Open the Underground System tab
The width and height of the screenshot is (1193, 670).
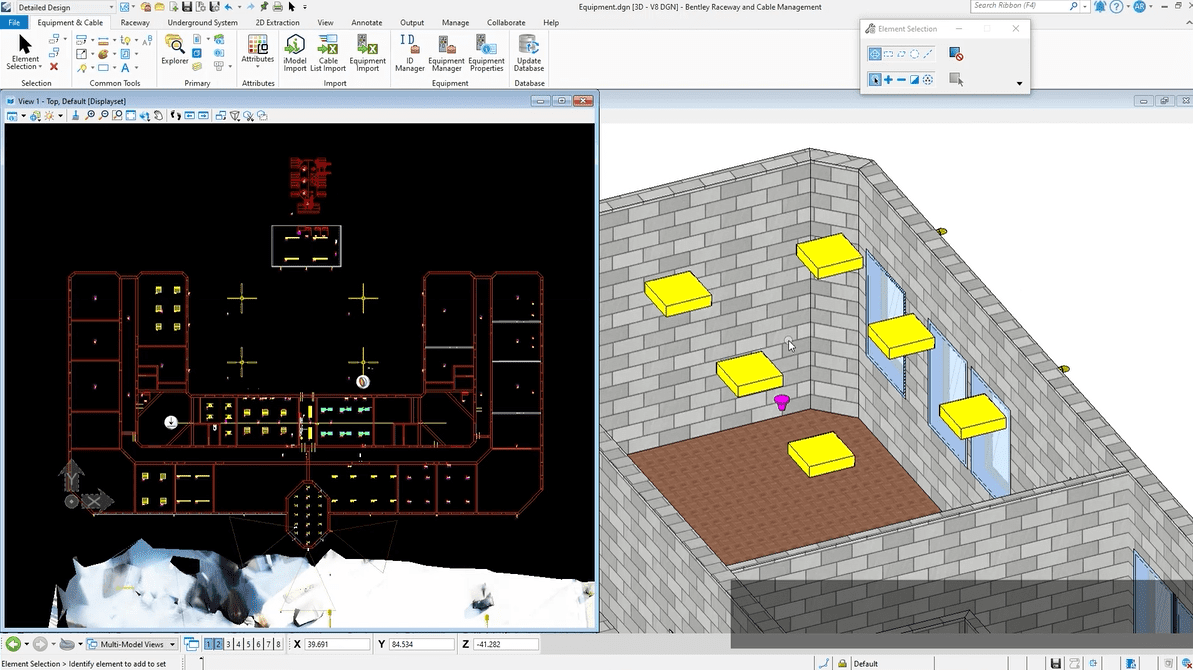tap(202, 22)
